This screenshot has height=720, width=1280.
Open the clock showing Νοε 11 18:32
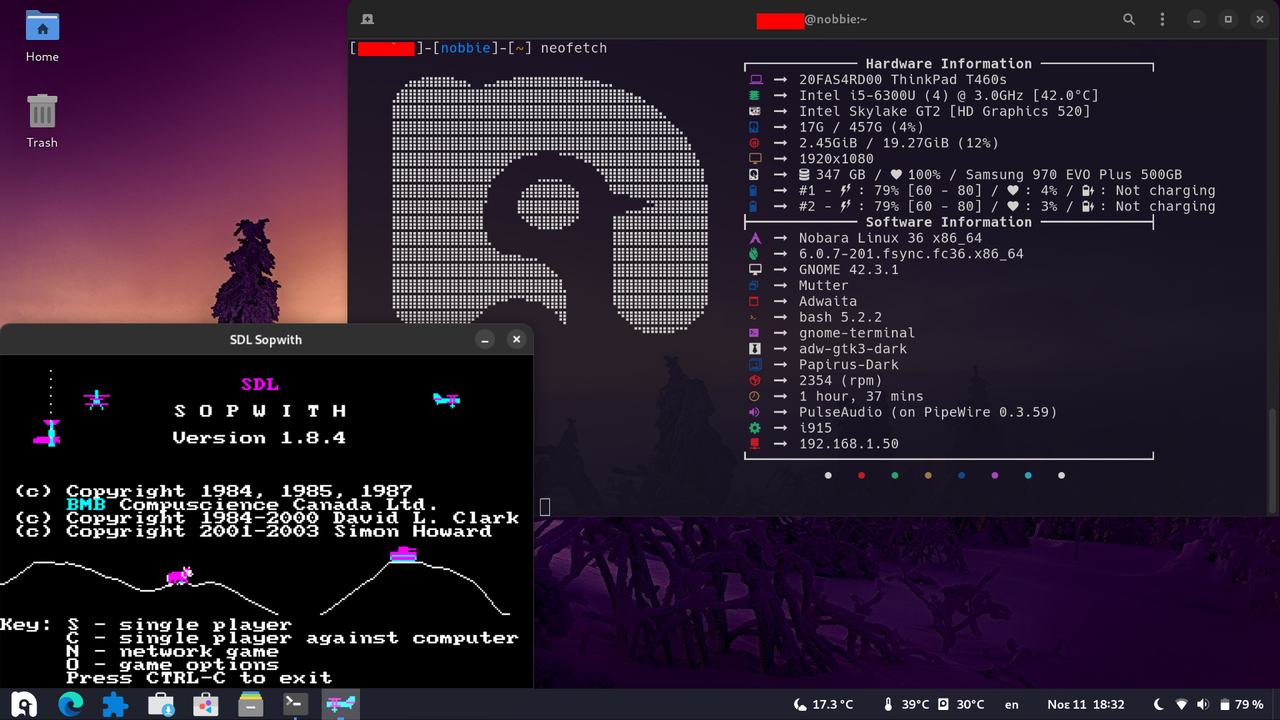coord(1086,705)
